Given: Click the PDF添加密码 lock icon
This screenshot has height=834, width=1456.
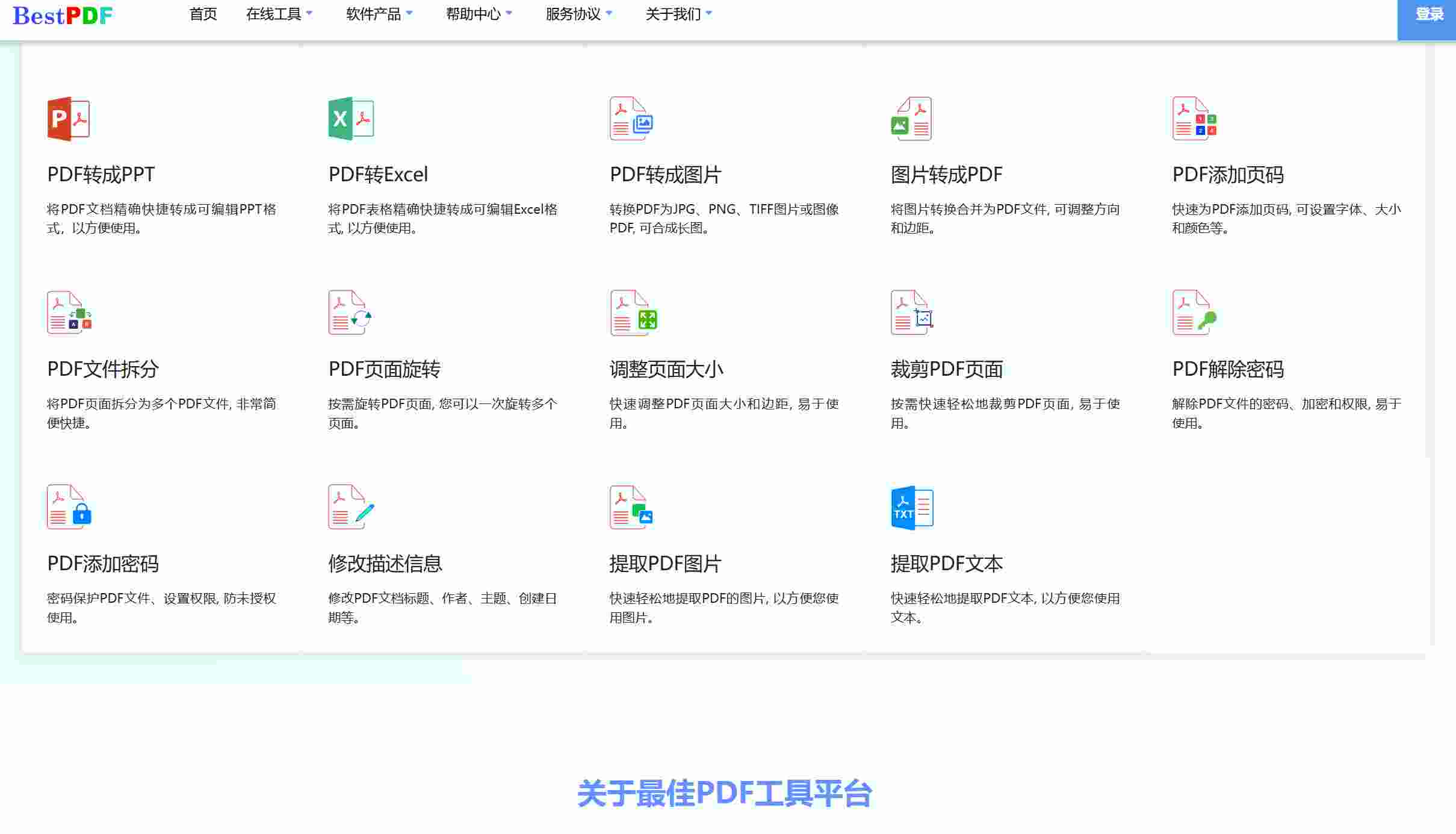Looking at the screenshot, I should point(68,508).
